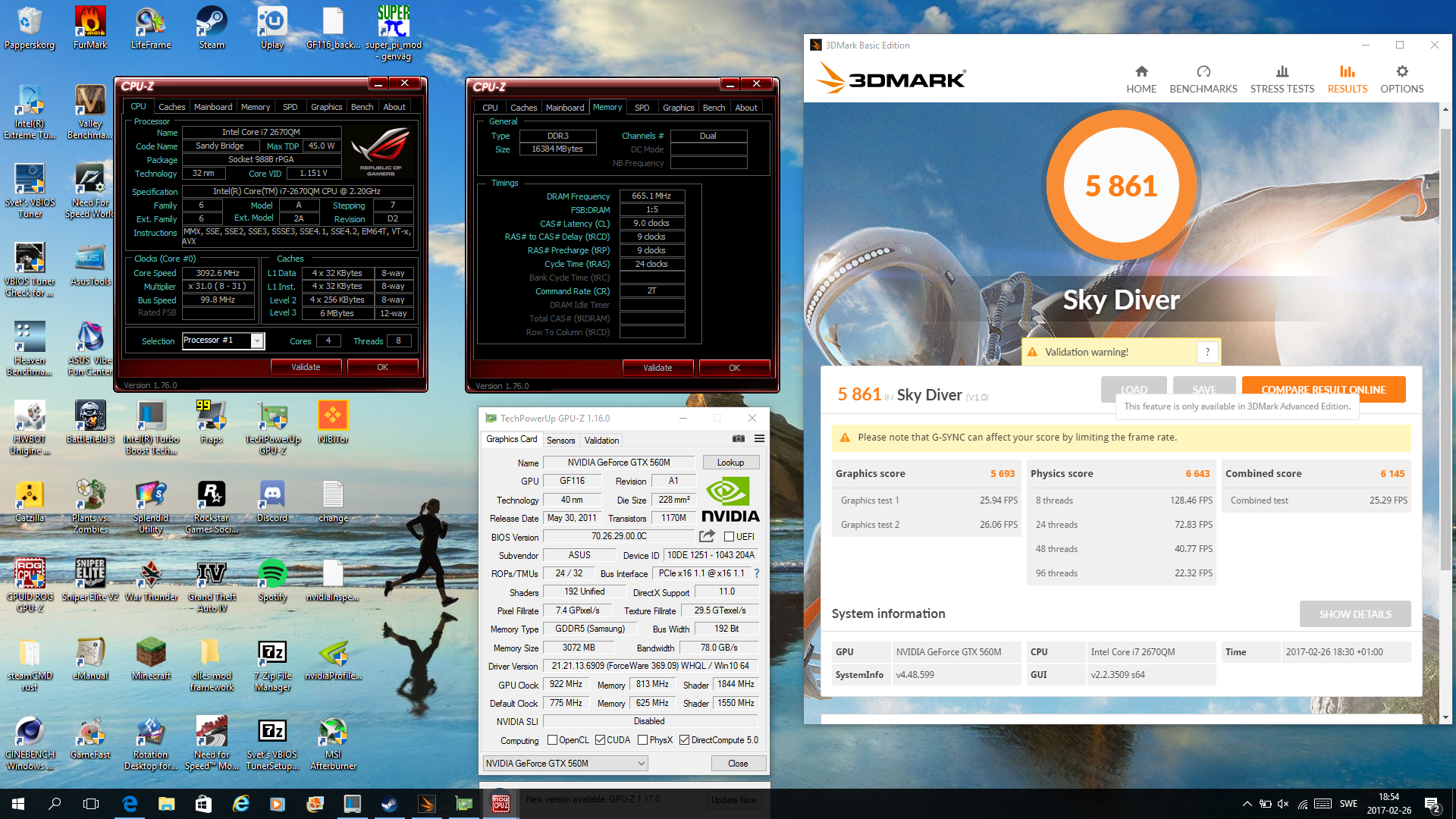Image resolution: width=1456 pixels, height=819 pixels.
Task: Open Valley Benchmark desktop icon
Action: [x=90, y=112]
